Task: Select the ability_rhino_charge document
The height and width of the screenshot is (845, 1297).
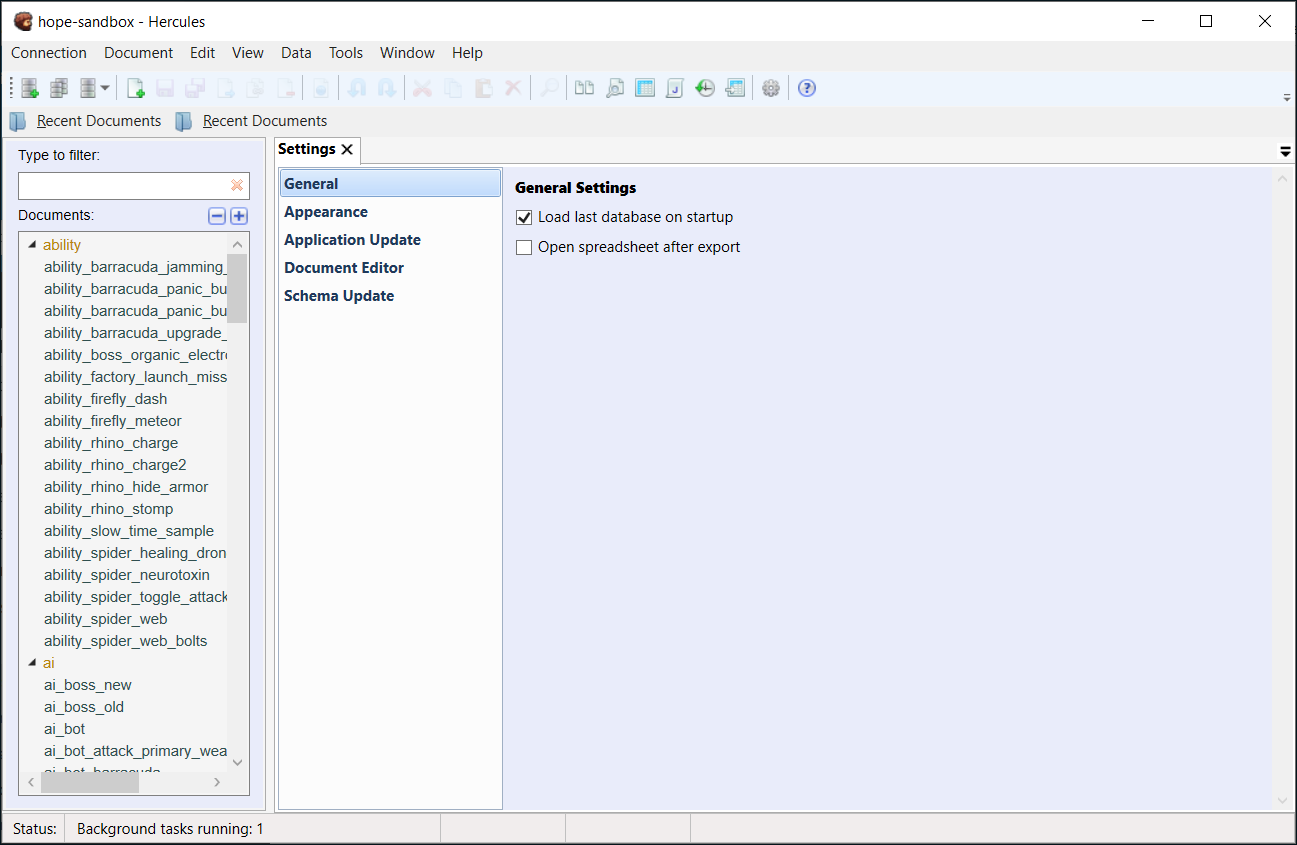Action: pos(111,443)
